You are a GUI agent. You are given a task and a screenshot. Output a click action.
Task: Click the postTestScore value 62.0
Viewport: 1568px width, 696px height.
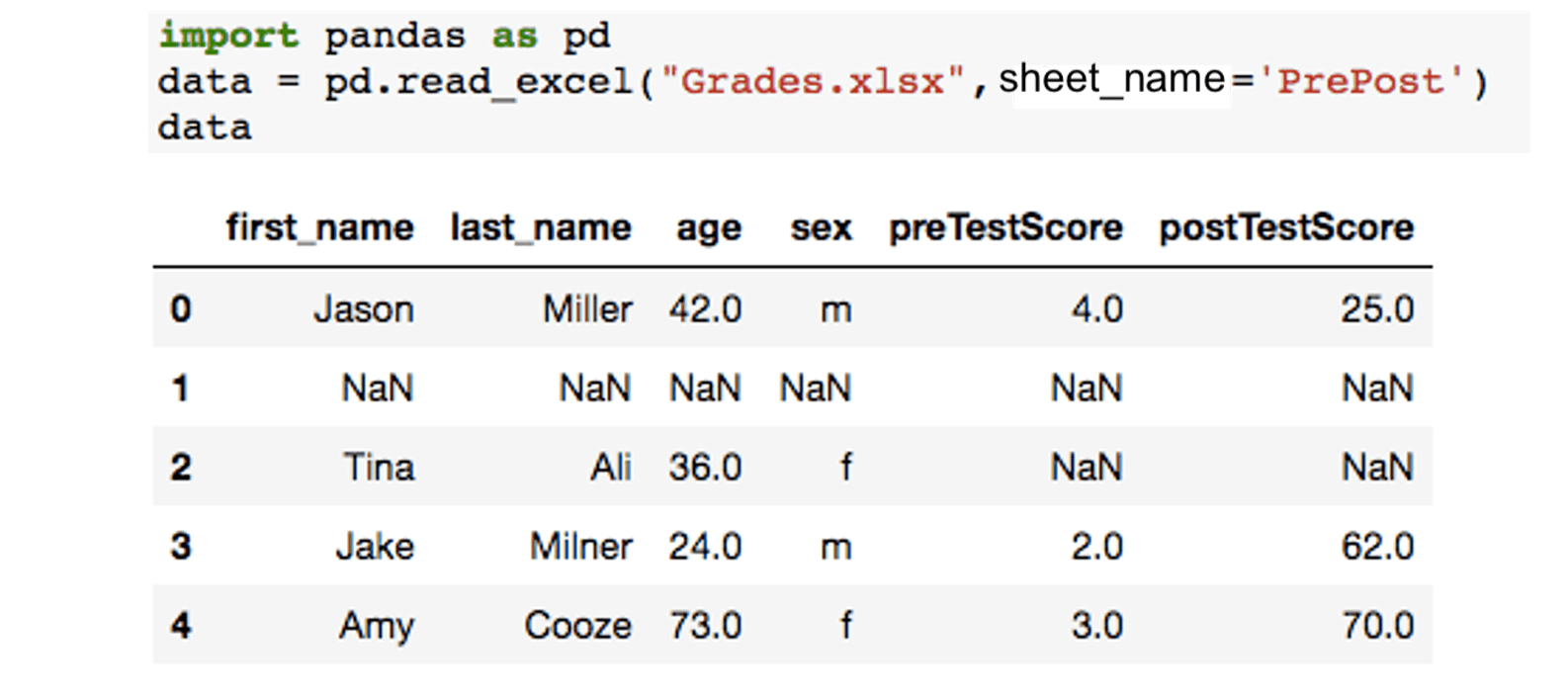point(1377,546)
